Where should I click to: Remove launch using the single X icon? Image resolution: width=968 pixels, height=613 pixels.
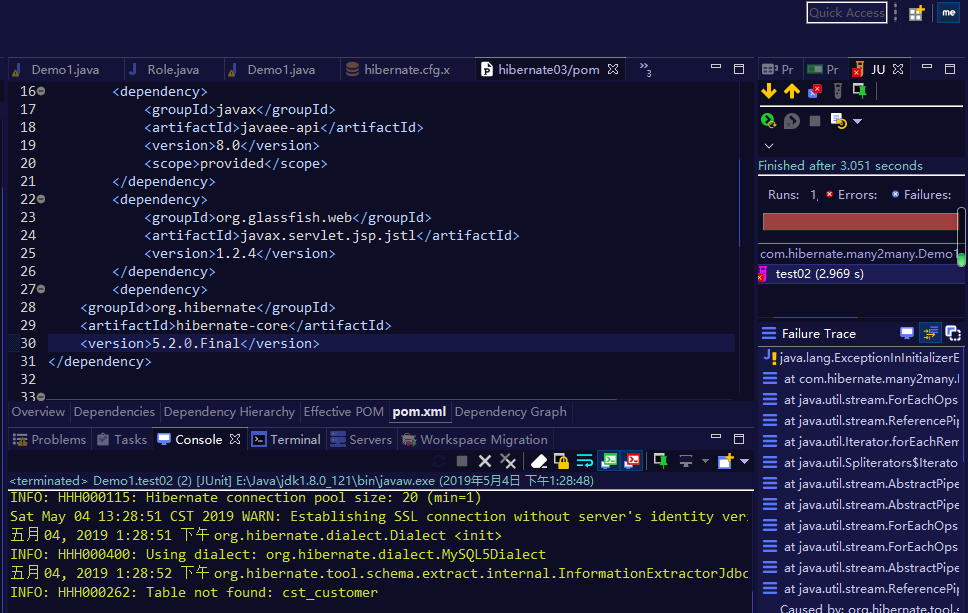click(x=485, y=461)
